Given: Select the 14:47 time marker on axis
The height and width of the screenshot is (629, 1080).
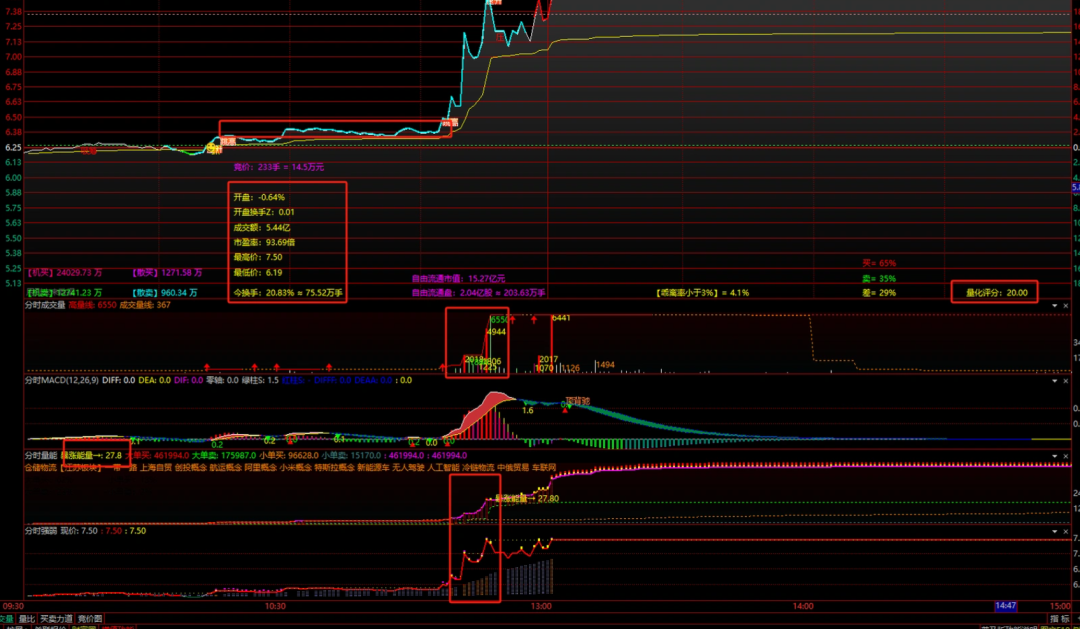Looking at the screenshot, I should click(1006, 606).
